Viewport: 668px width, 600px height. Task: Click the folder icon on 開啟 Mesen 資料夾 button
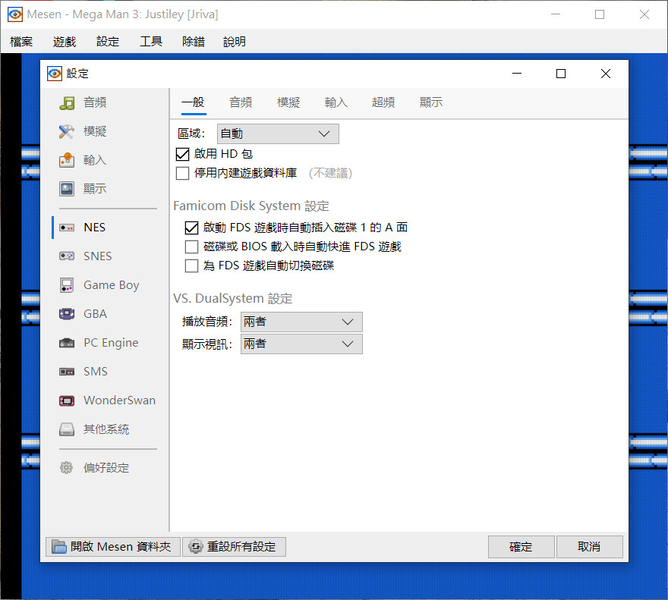point(59,547)
